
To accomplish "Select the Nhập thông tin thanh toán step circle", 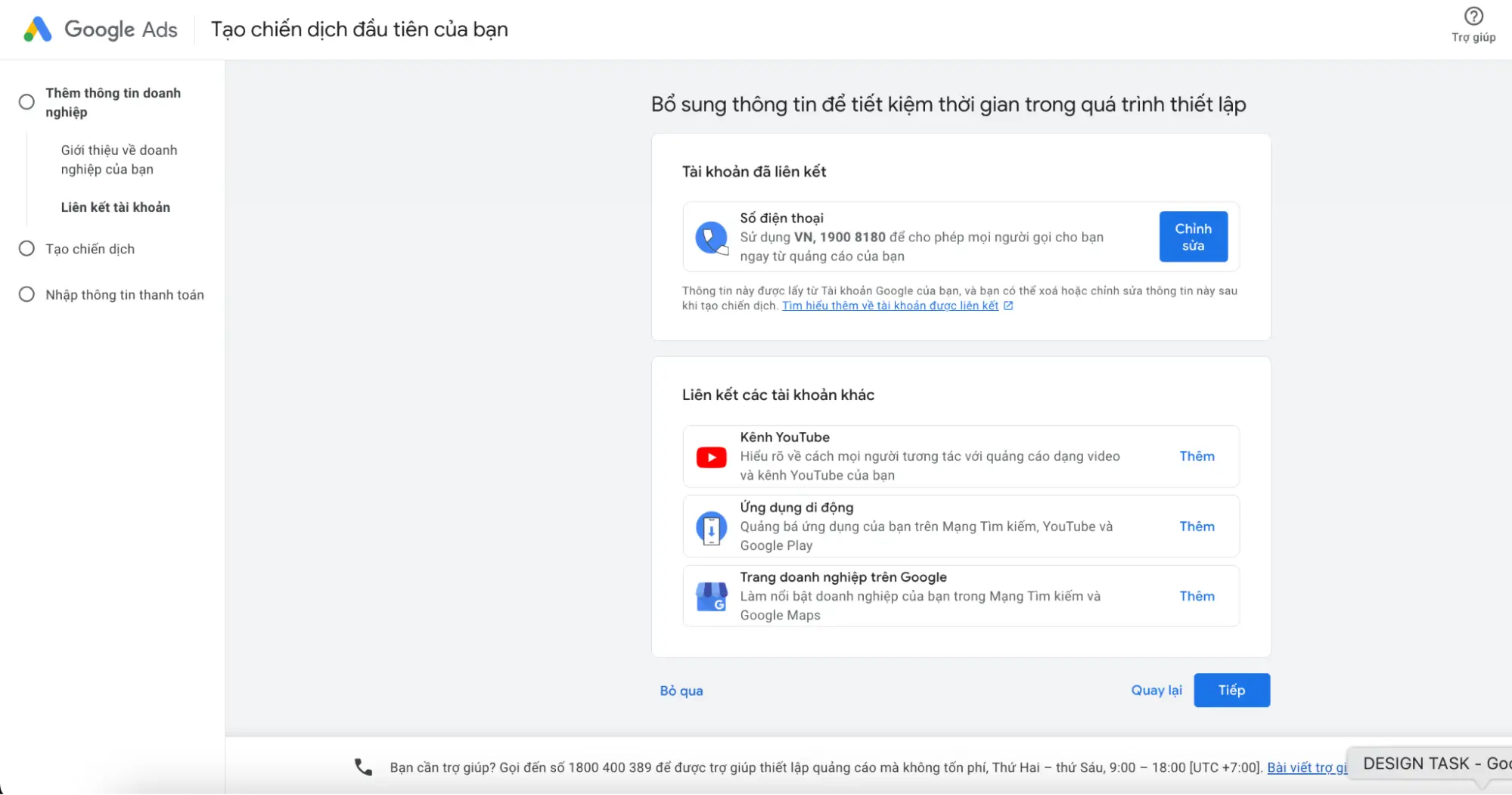I will tap(26, 294).
